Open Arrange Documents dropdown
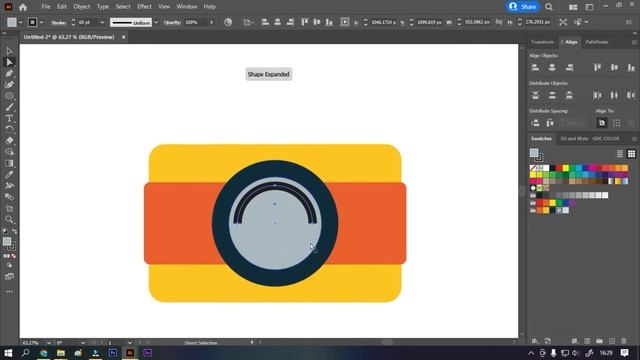Viewport: 640px width, 360px height. click(573, 7)
